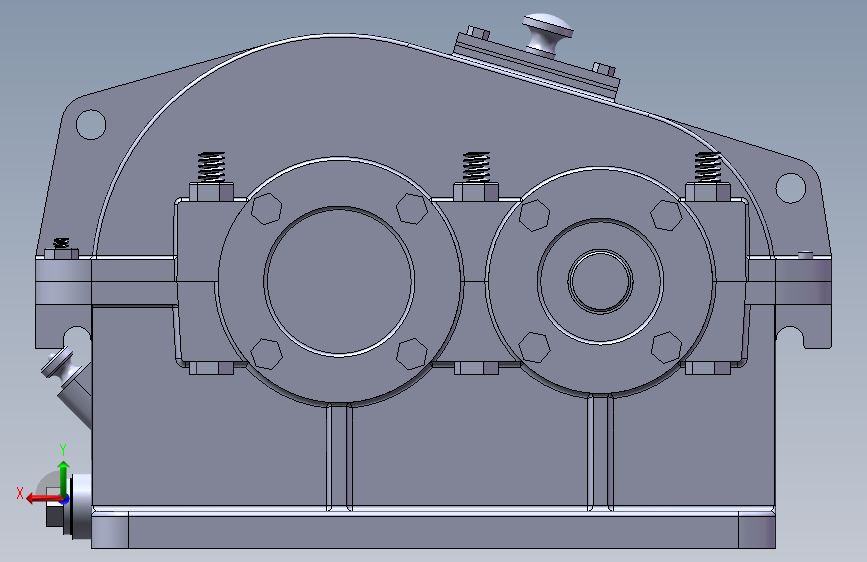The width and height of the screenshot is (867, 562).
Task: Select the lower-left hex bolt on the right end cap
Action: 535,347
